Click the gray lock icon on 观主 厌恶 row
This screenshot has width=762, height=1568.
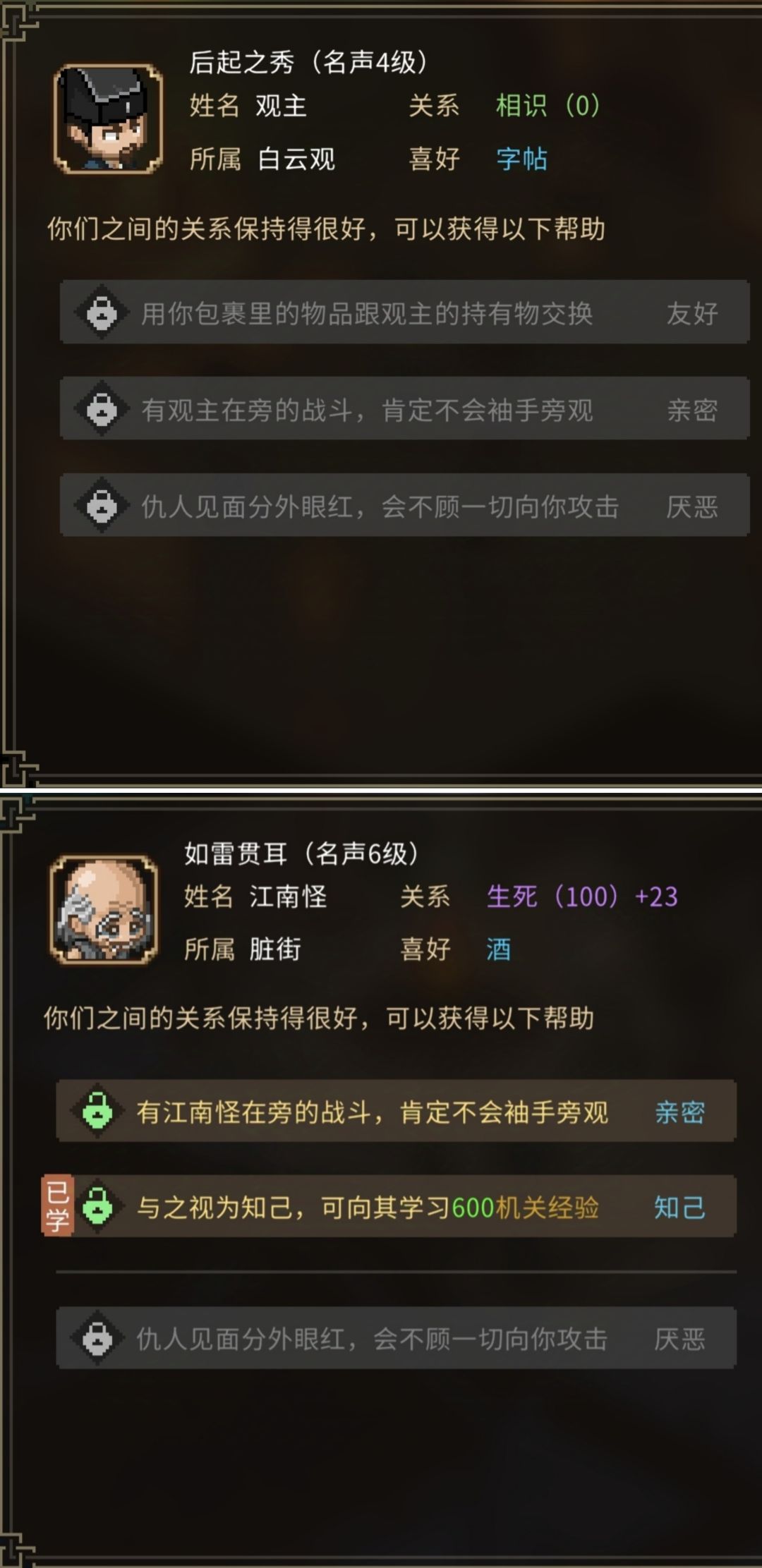coord(102,505)
